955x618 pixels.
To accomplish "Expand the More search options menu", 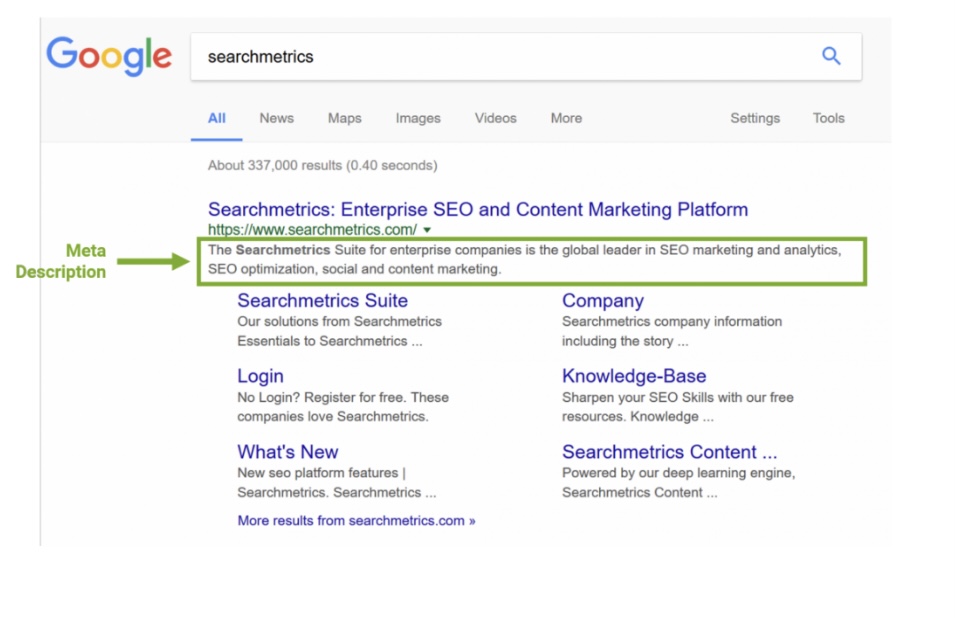I will click(566, 118).
